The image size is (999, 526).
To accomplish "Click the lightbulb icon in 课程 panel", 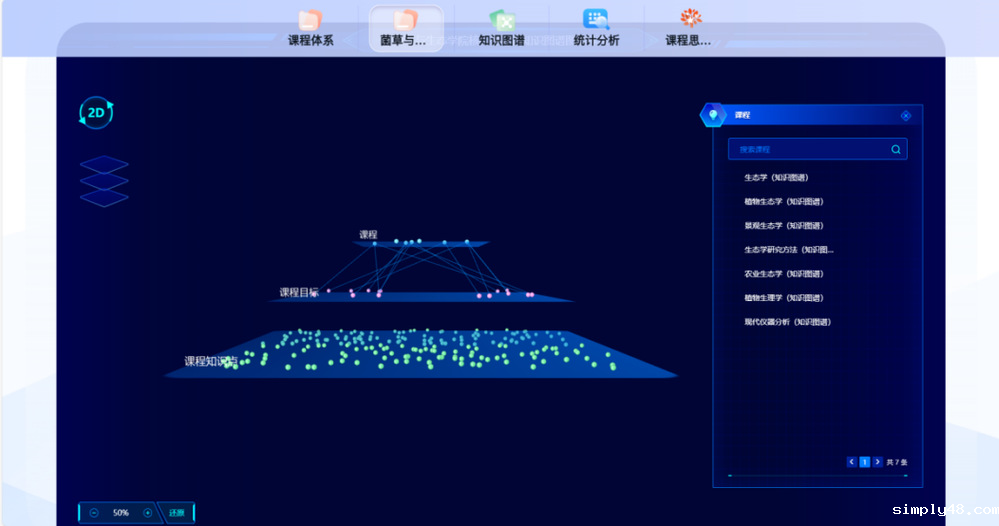I will pyautogui.click(x=713, y=115).
